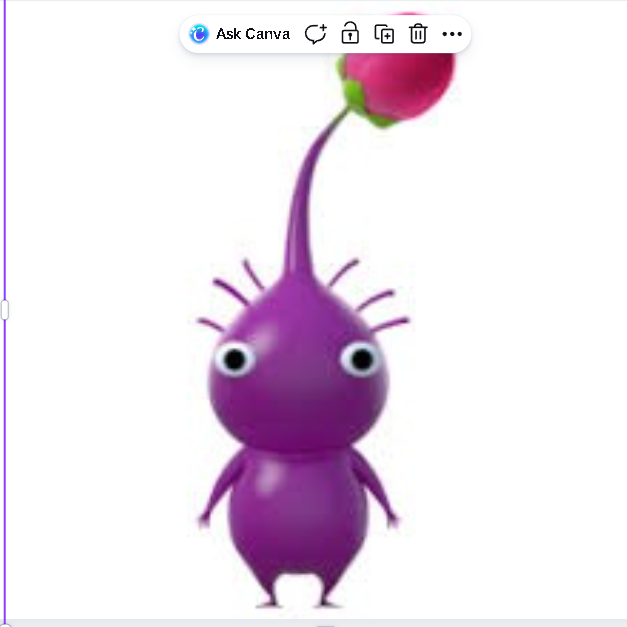Click the white side-handle on left edge
This screenshot has height=627, width=627.
[x=5, y=310]
